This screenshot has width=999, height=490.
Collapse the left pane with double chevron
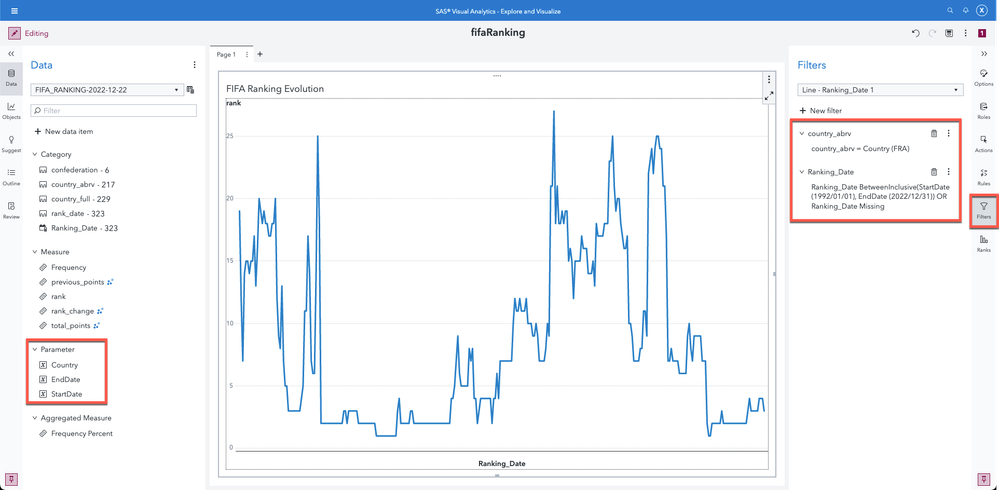11,54
